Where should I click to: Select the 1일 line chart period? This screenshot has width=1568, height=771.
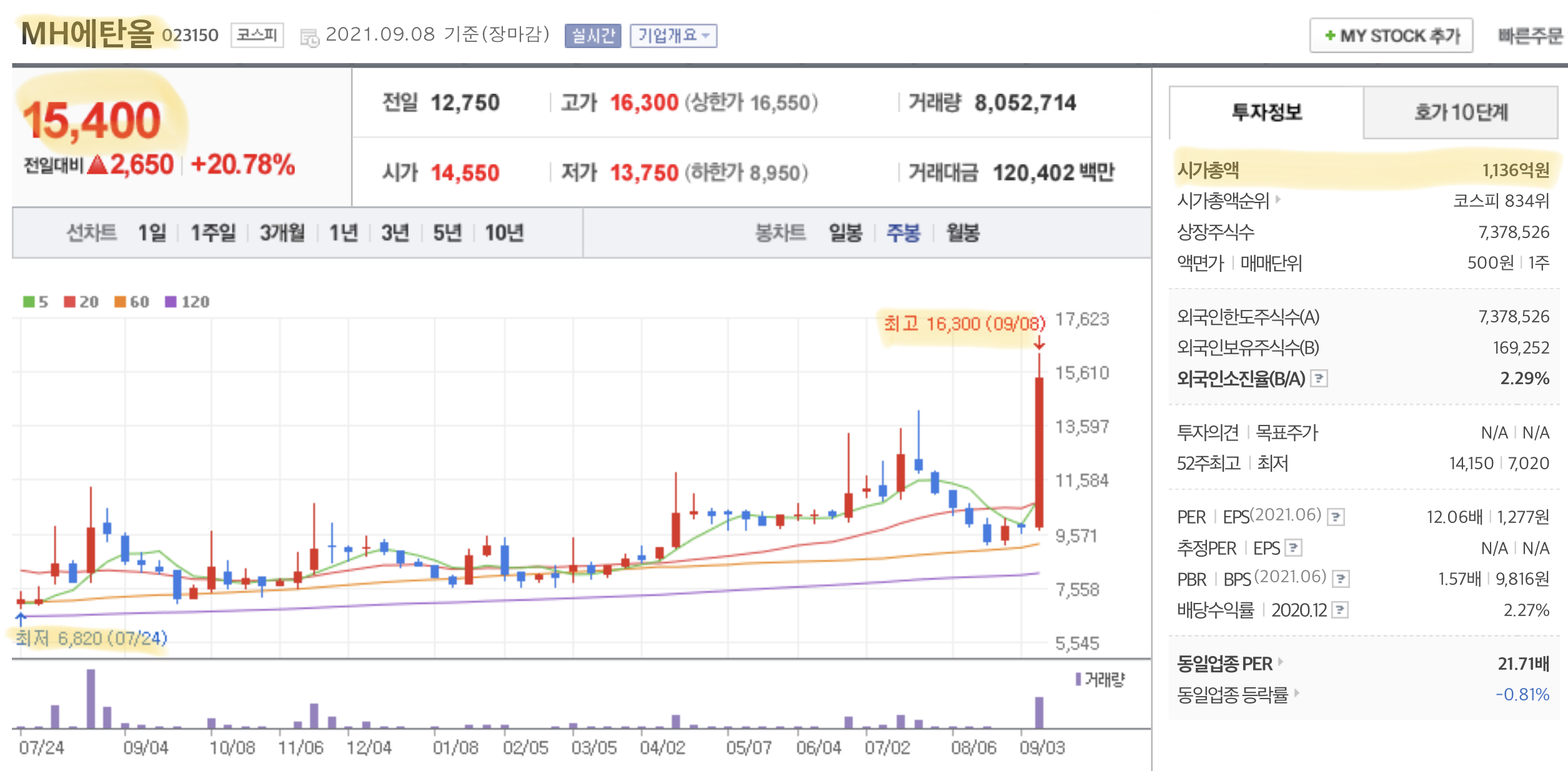152,233
